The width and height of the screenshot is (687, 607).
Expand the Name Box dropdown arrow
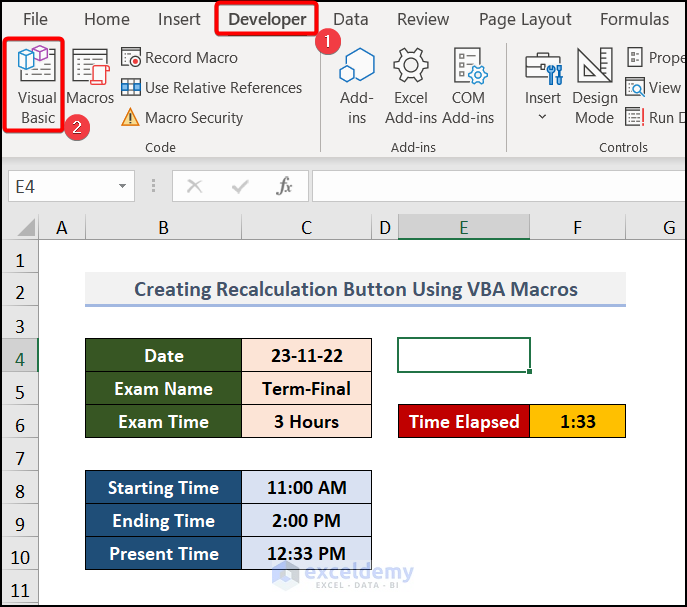[x=122, y=186]
